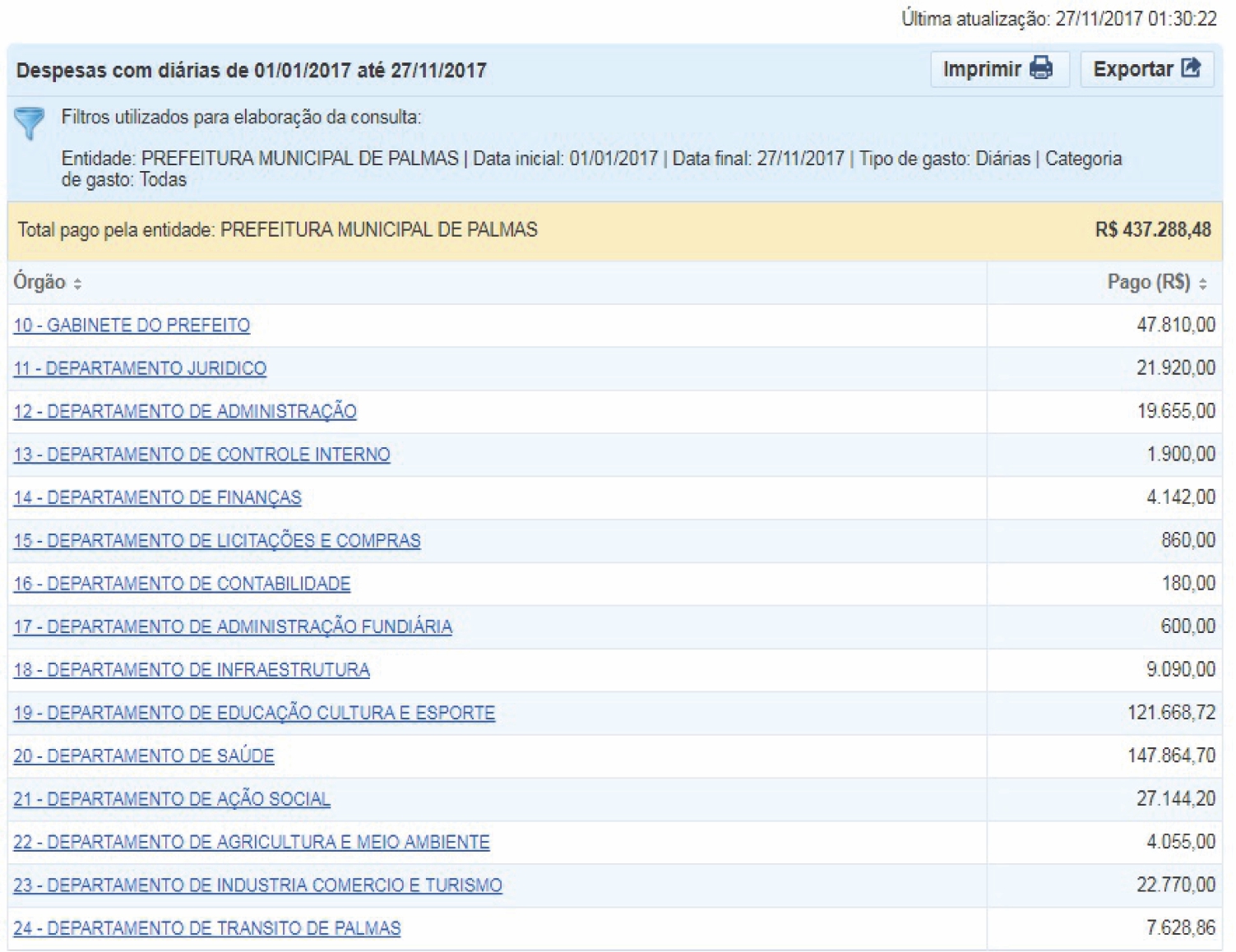
Task: Open 12 - Departamento de Administração link
Action: (x=185, y=411)
